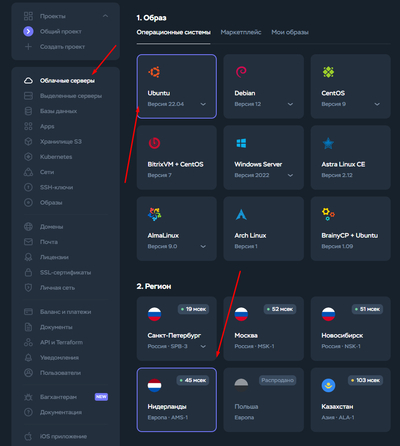Image resolution: width=400 pixels, height=446 pixels.
Task: Click Create project link
Action: (62, 47)
